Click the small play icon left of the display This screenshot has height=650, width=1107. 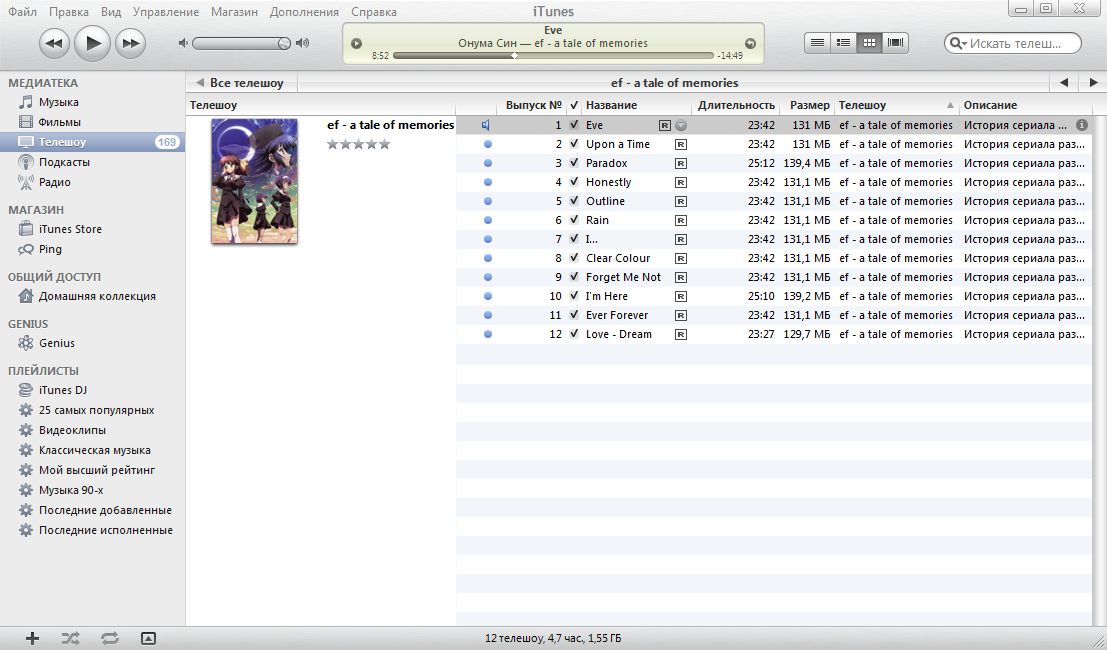[357, 44]
